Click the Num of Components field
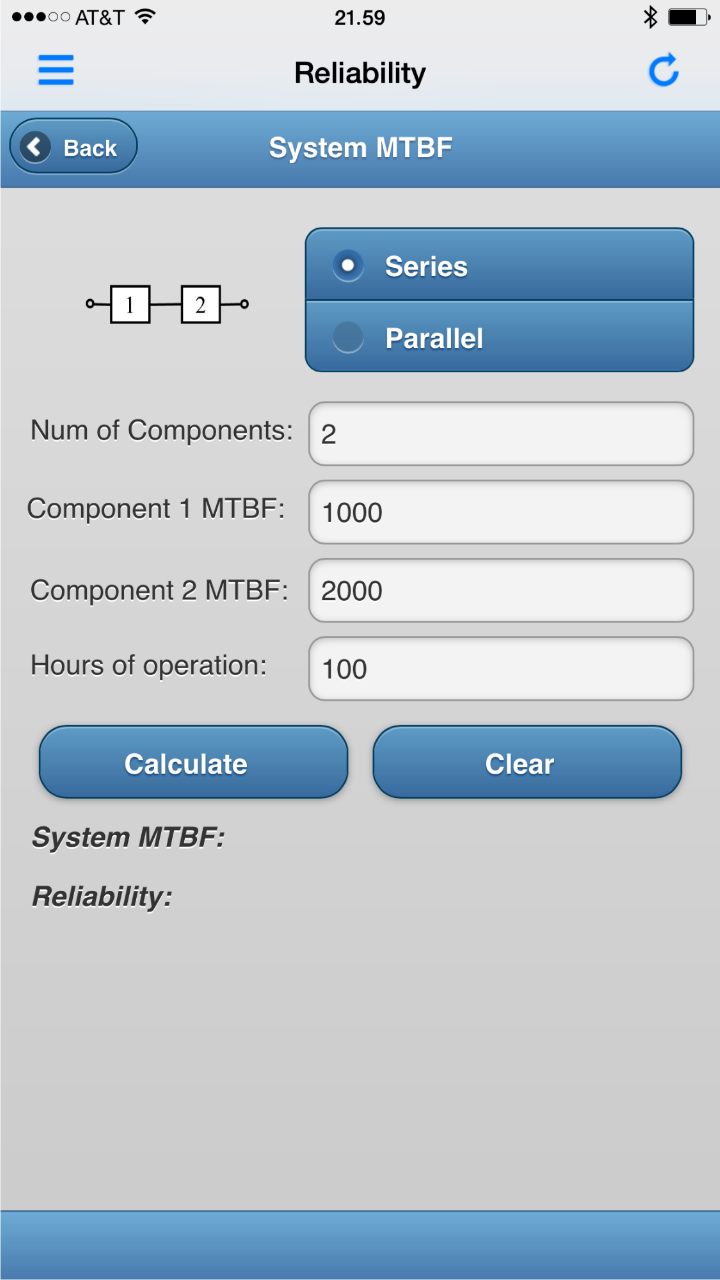Viewport: 720px width, 1280px height. click(499, 433)
